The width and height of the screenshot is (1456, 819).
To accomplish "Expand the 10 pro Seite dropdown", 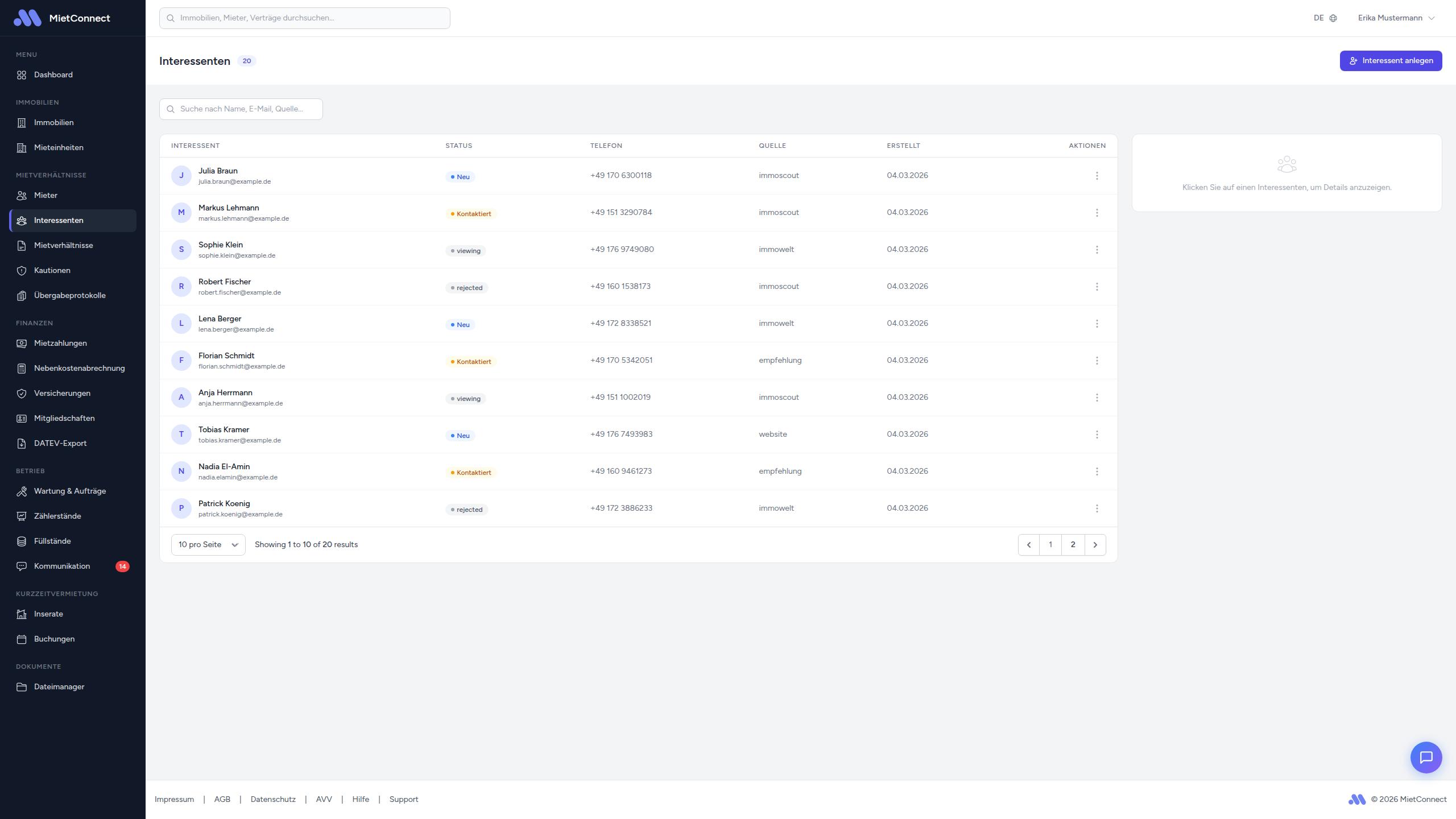I will [x=208, y=545].
